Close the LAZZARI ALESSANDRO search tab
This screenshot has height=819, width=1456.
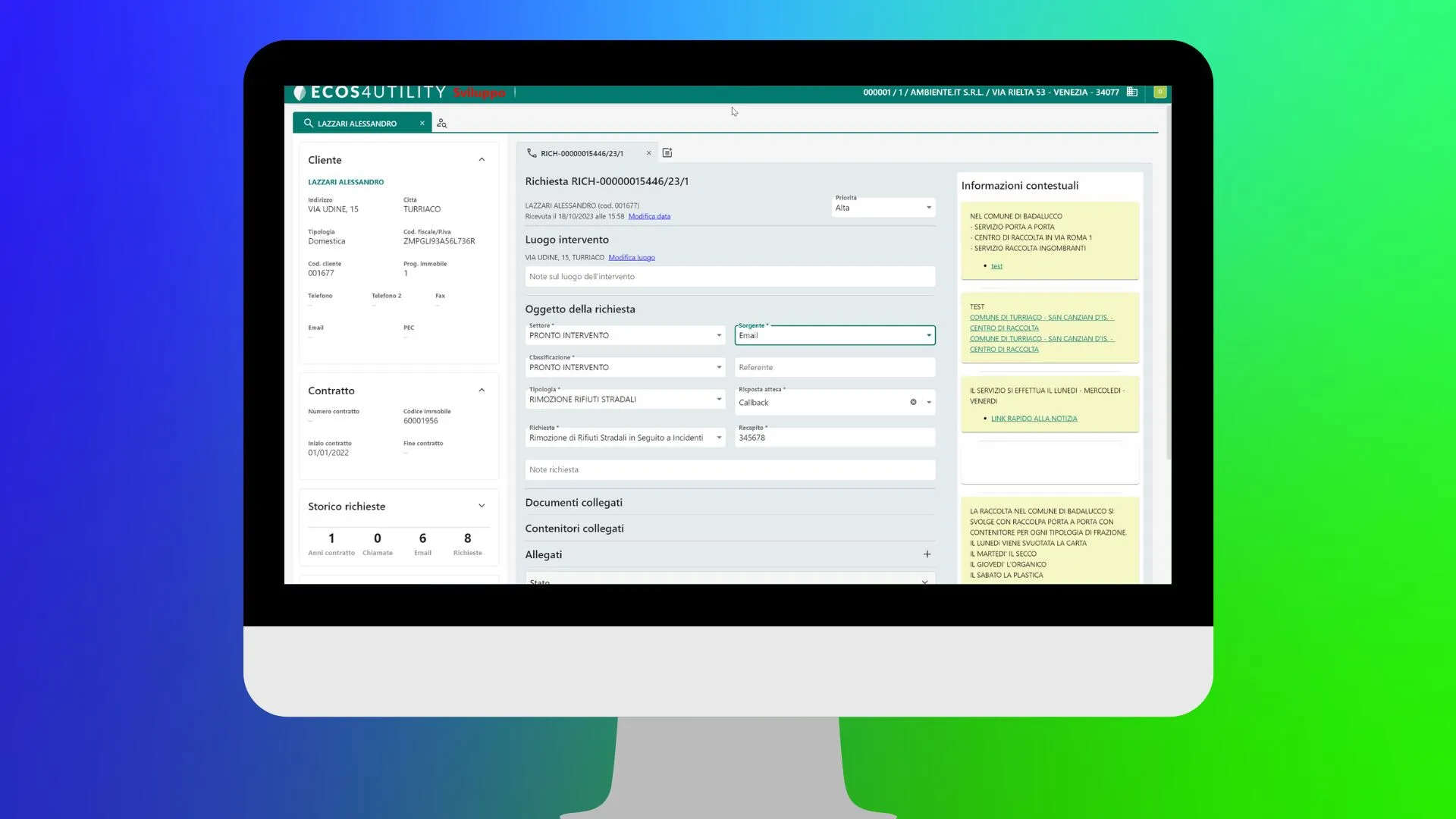click(422, 124)
